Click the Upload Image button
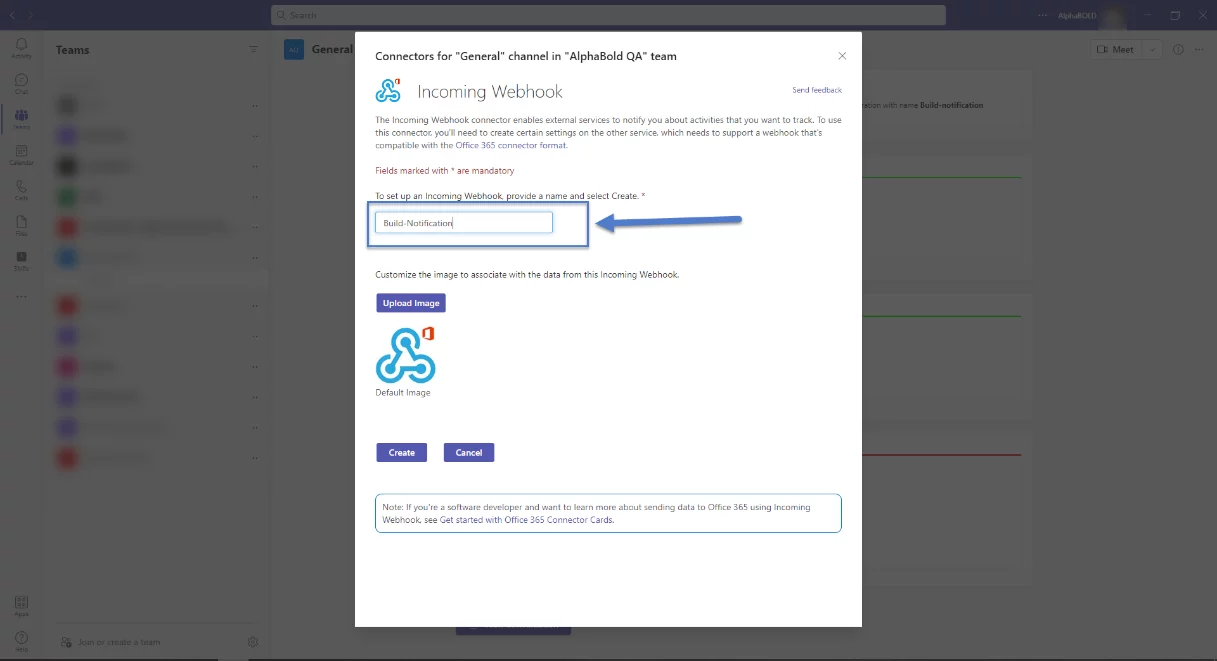The image size is (1217, 661). 411,303
